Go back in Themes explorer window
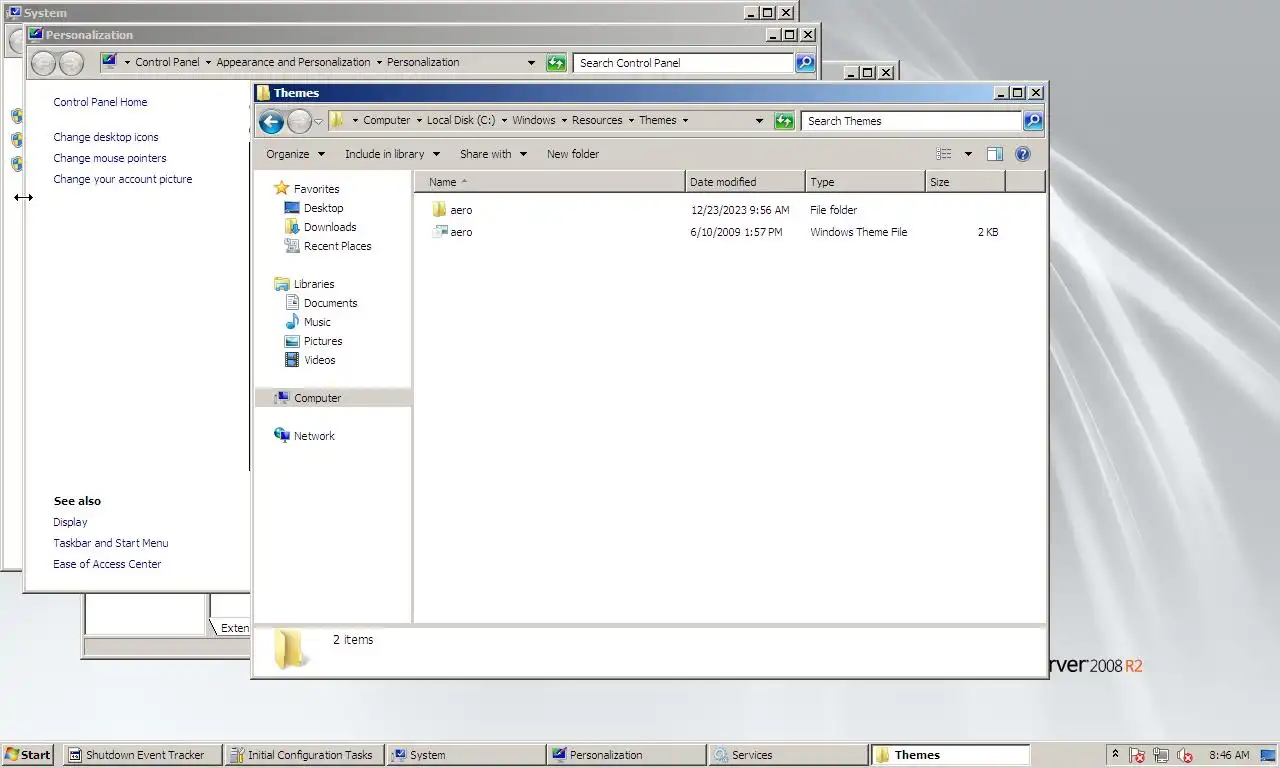Image resolution: width=1280 pixels, height=768 pixels. point(271,121)
